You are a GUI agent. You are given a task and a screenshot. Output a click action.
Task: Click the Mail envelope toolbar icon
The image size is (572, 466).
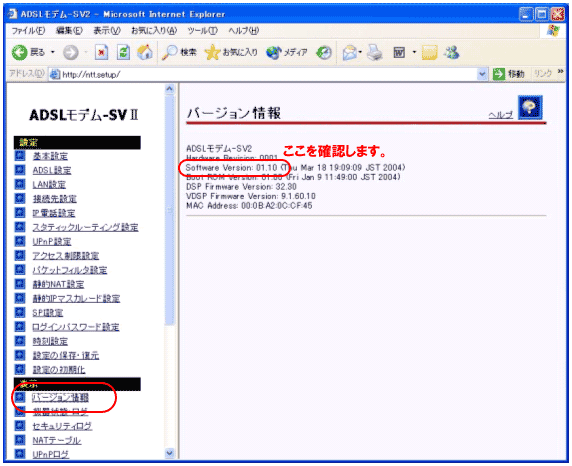click(x=349, y=53)
